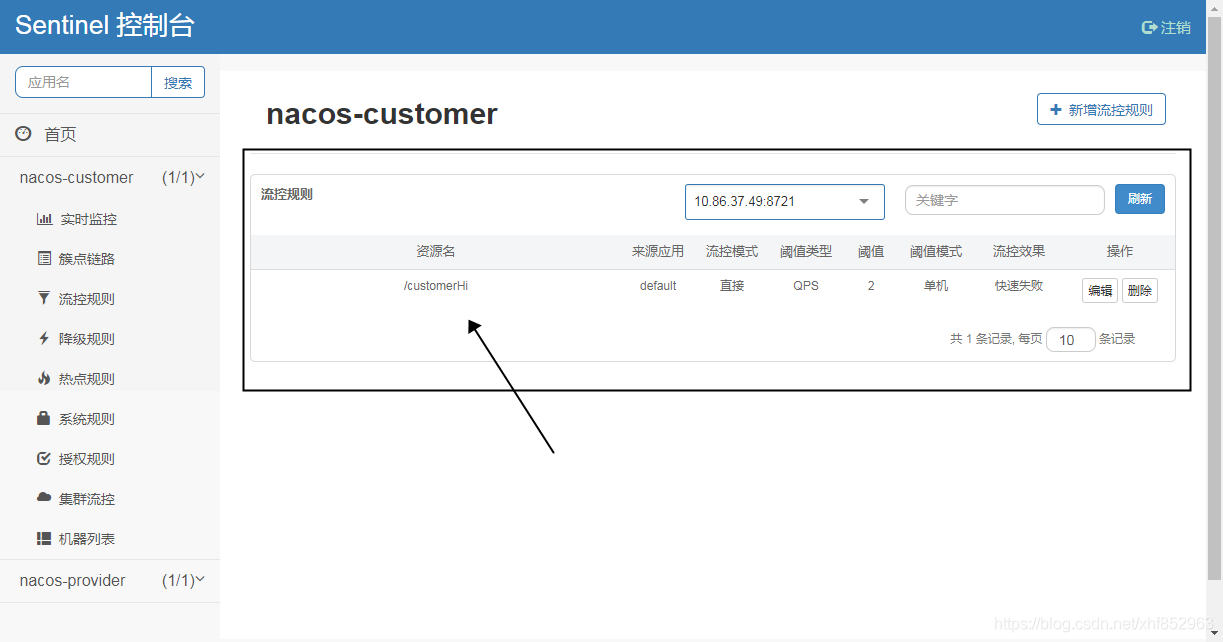1223x642 pixels.
Task: Click the 阈值模式 column header
Action: tap(936, 252)
